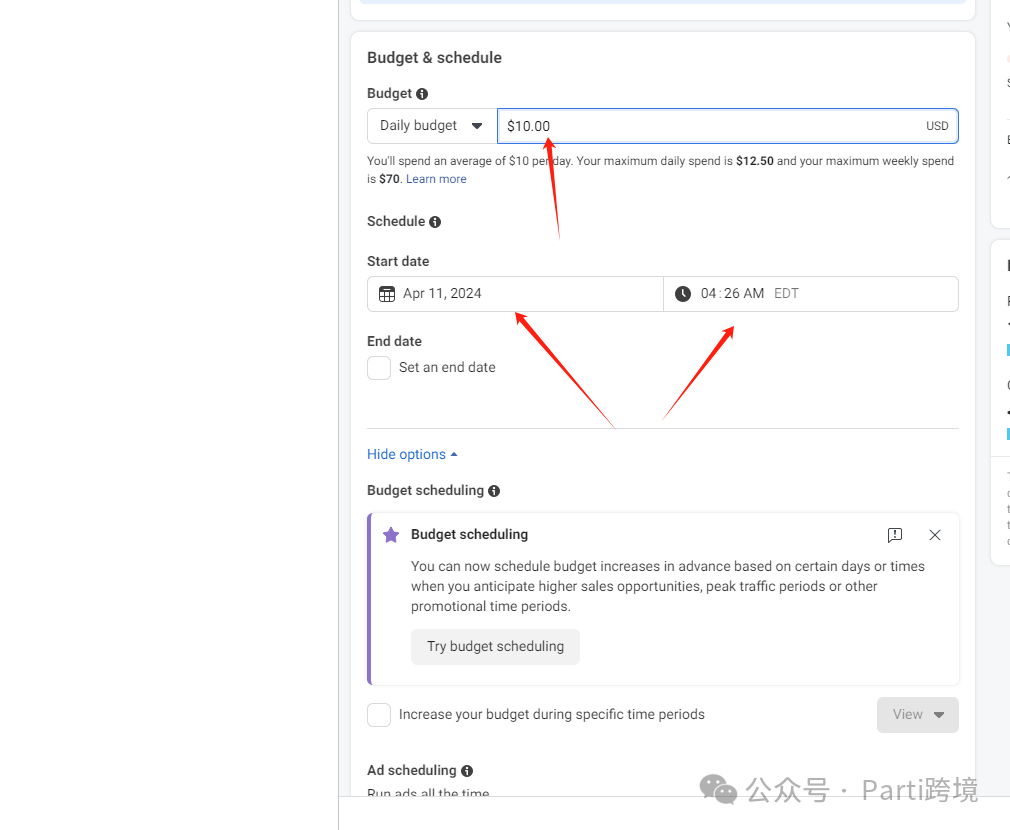Select the hour value 04 in start time
This screenshot has height=830, width=1010.
pos(709,294)
